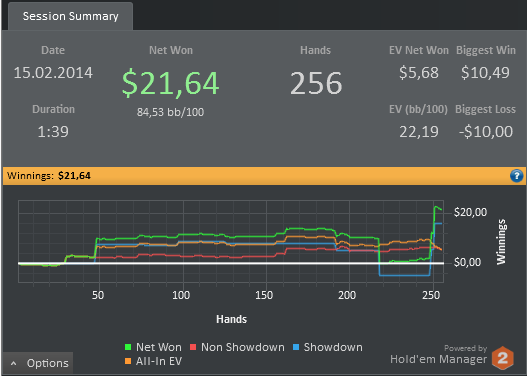Click the Powered by Hold'em Manager link
Screen dimensions: 527x376
[x=438, y=355]
